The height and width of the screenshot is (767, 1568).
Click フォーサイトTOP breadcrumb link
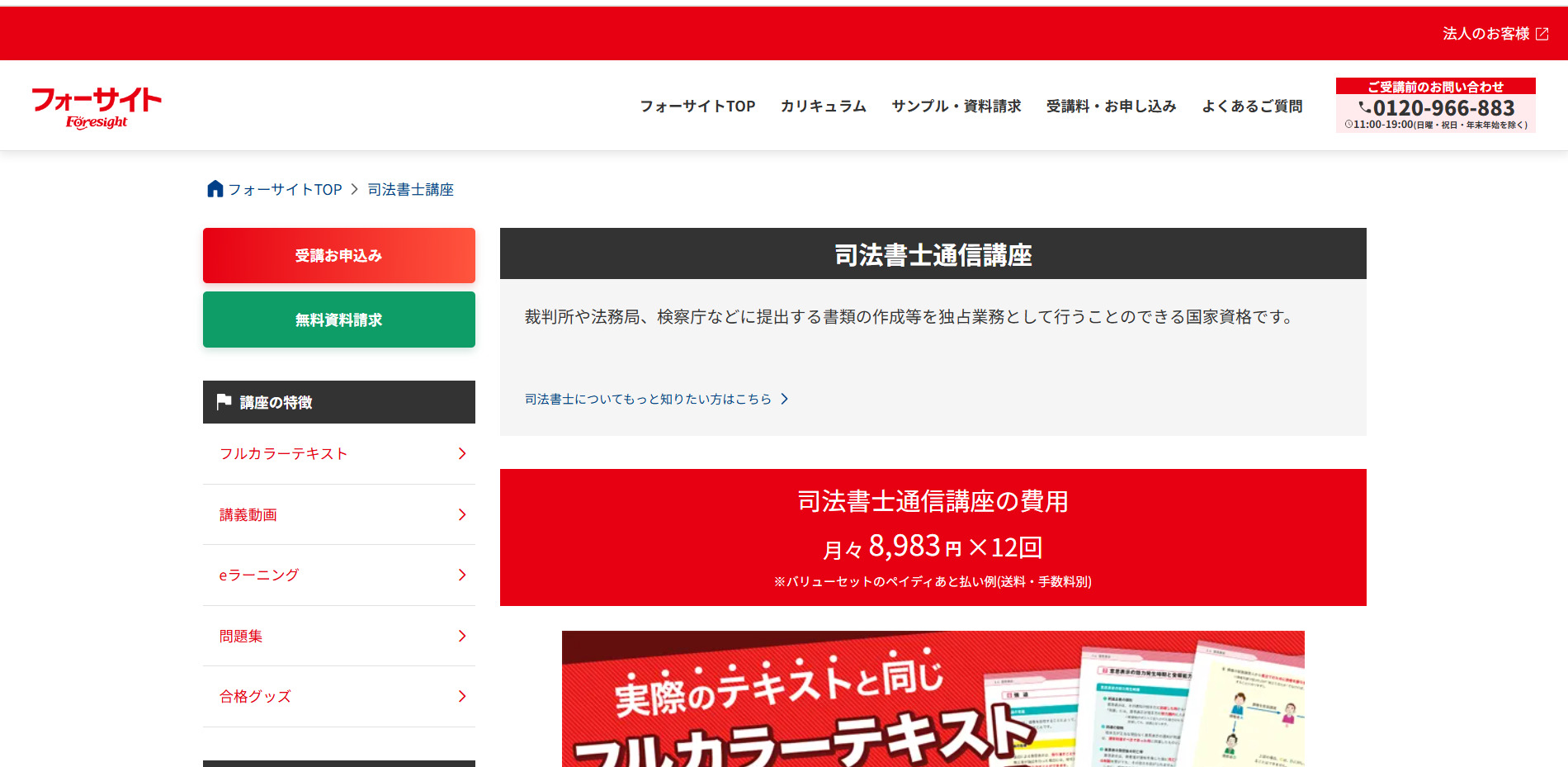[285, 190]
